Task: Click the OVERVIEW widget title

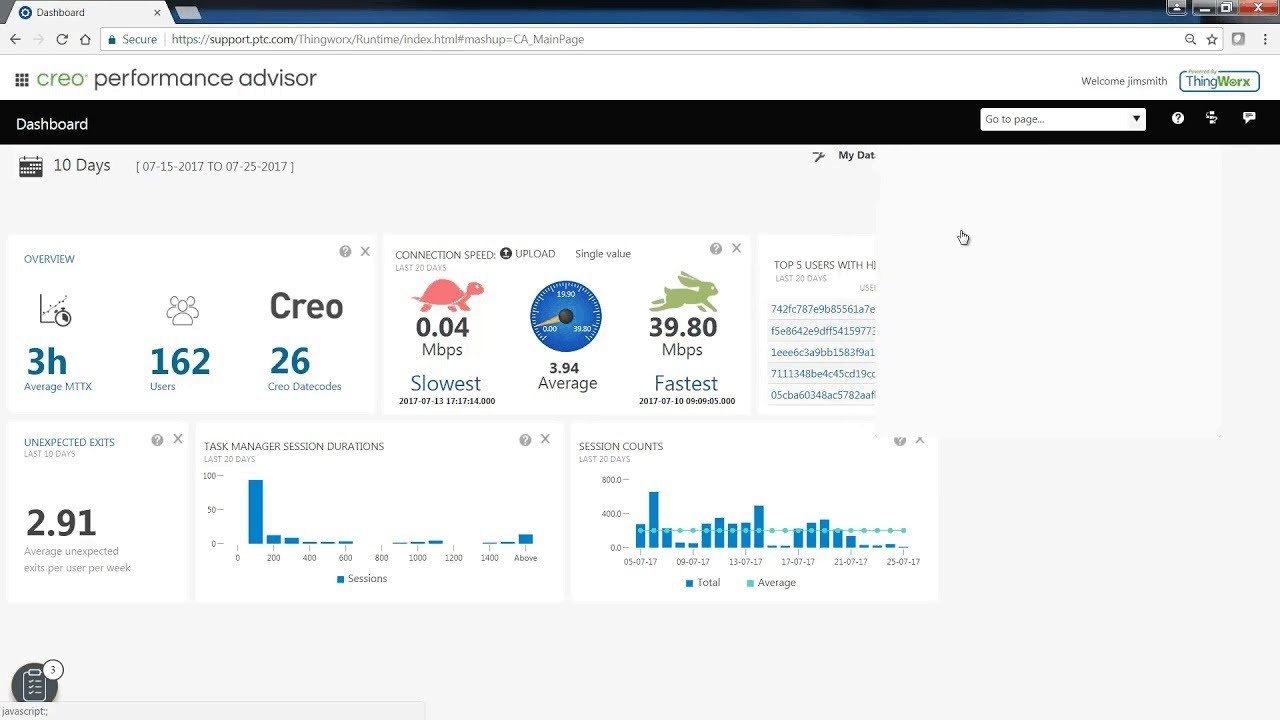Action: 49,259
